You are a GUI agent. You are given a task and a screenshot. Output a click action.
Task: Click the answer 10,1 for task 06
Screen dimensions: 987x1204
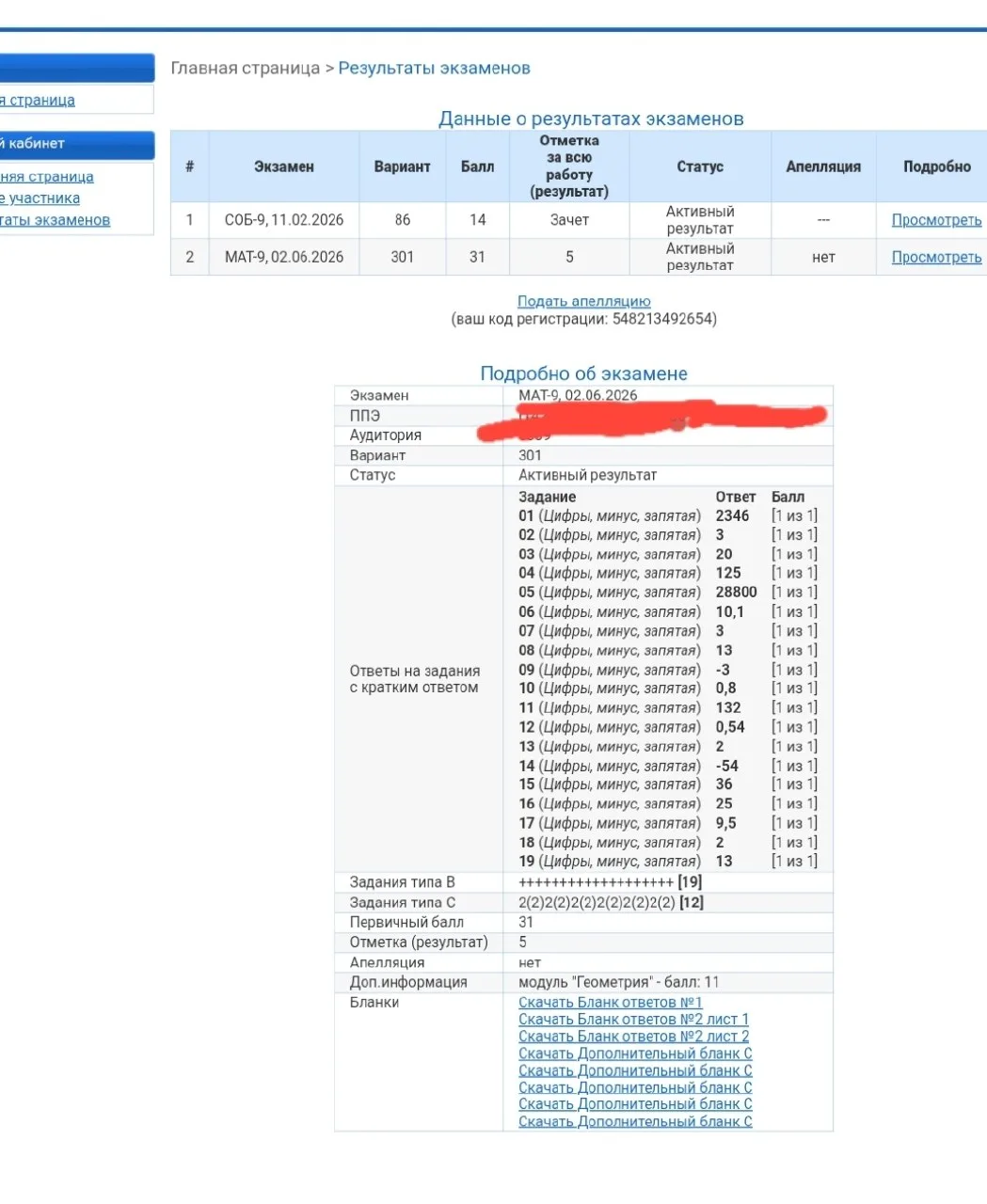click(729, 612)
